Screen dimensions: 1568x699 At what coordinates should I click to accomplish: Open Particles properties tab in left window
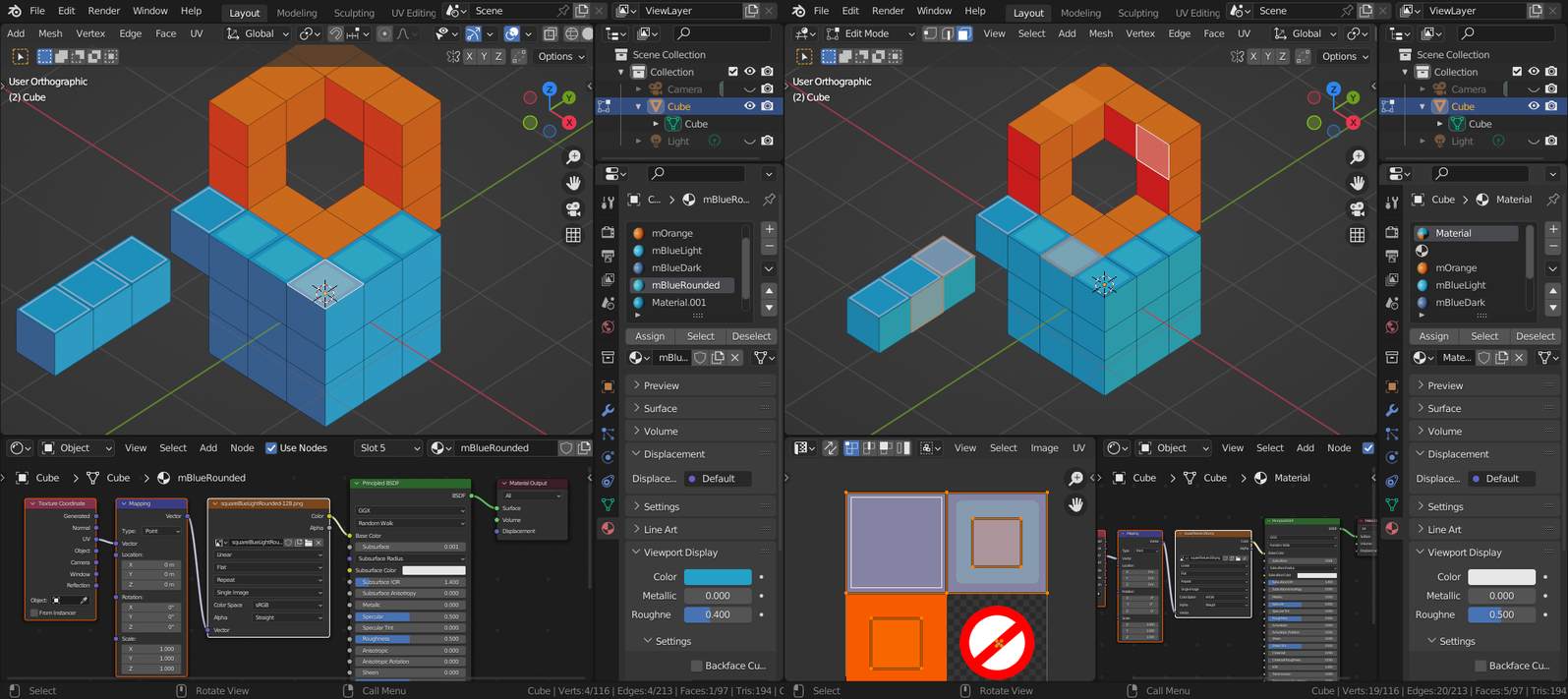(608, 434)
